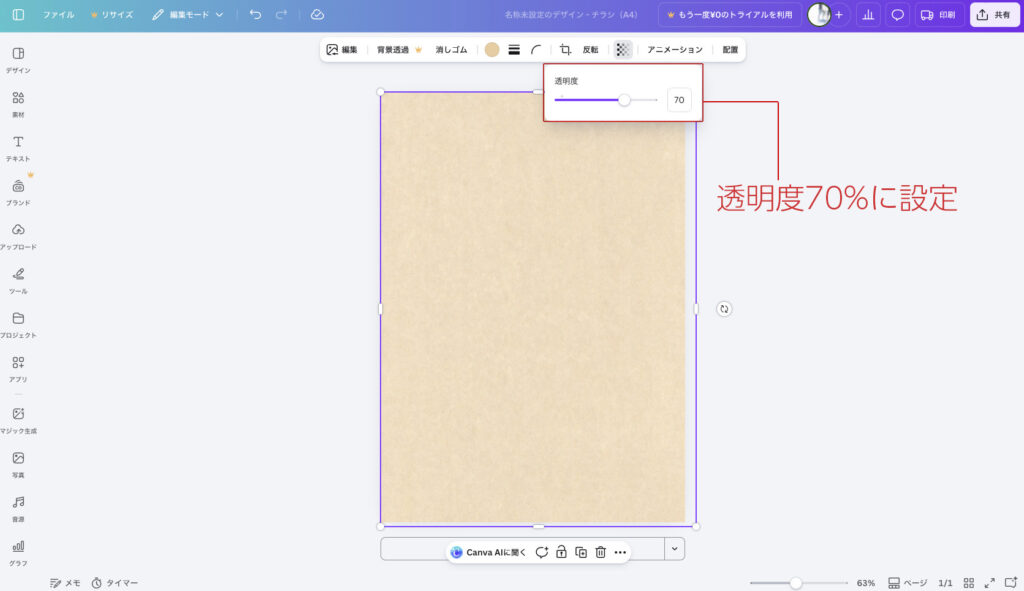The image size is (1024, 591).
Task: Open the border style lines icon
Action: 514,49
